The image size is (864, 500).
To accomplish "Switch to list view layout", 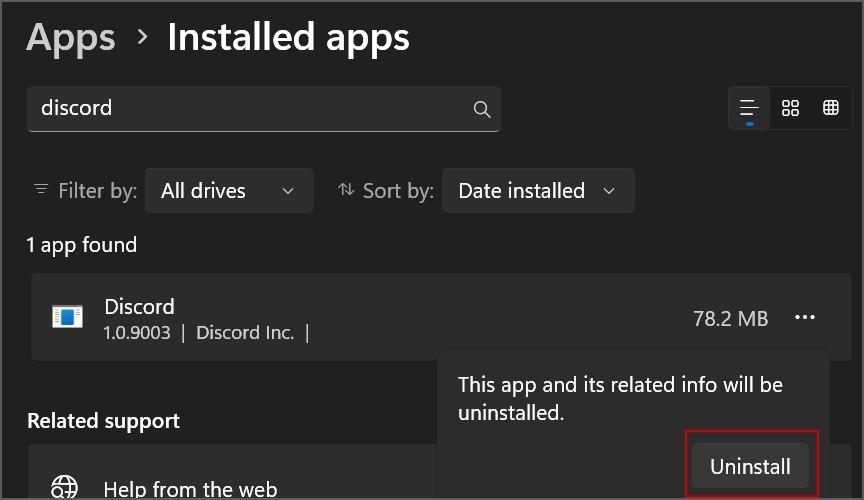I will tap(749, 108).
